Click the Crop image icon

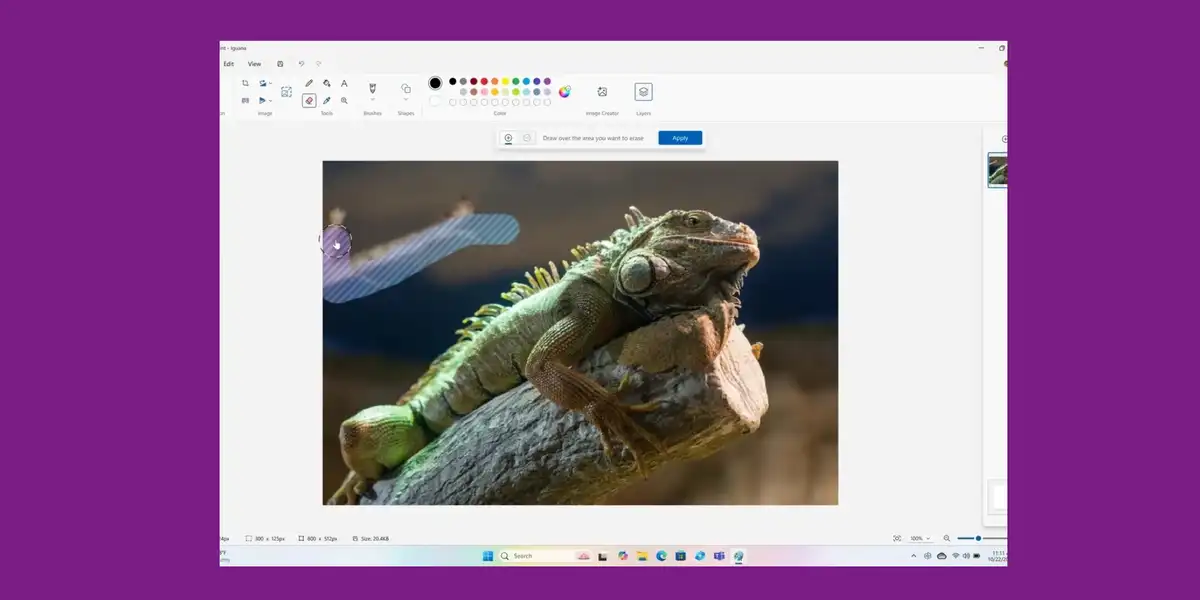point(245,83)
